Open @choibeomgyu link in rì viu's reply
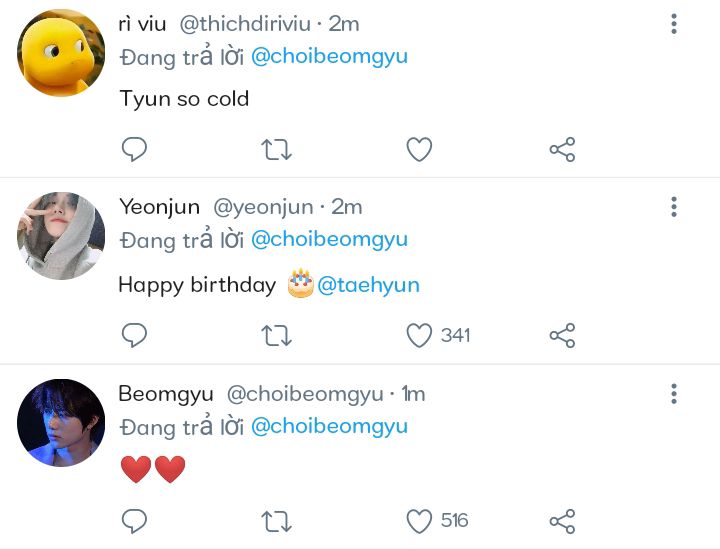720x549 pixels. (329, 56)
